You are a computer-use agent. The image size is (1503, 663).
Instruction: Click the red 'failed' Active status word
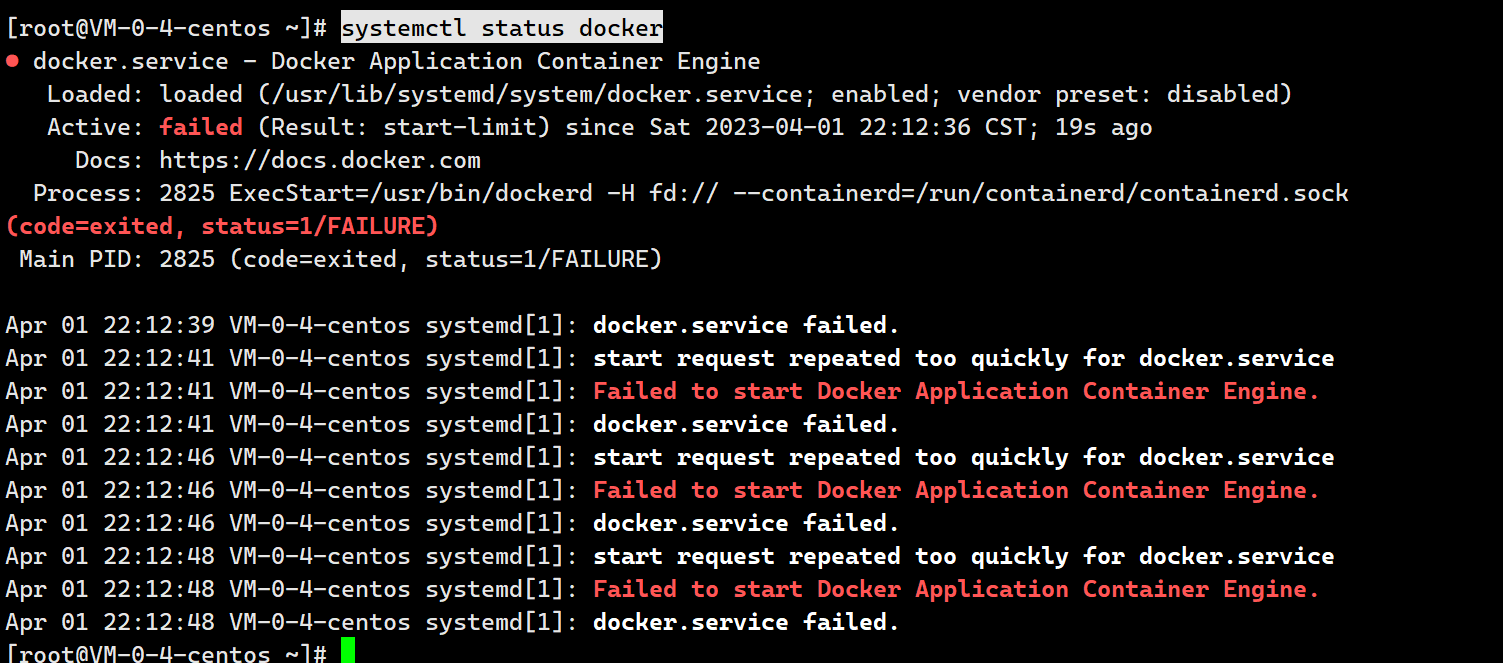(x=201, y=127)
